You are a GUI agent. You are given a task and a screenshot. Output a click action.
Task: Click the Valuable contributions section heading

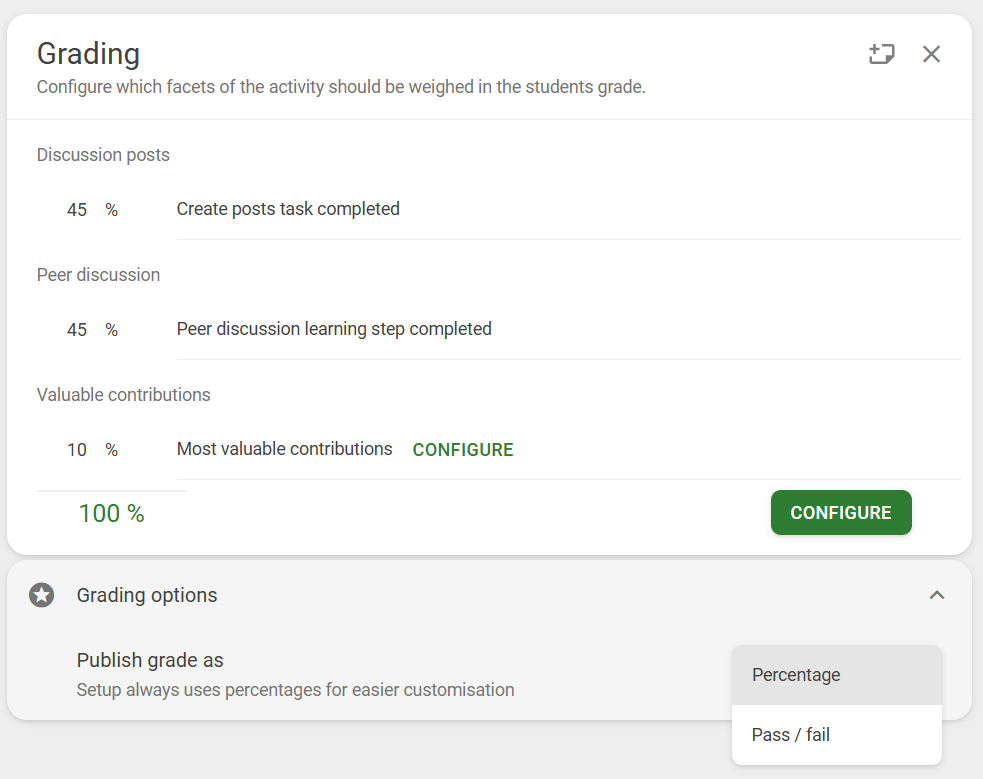pos(124,395)
